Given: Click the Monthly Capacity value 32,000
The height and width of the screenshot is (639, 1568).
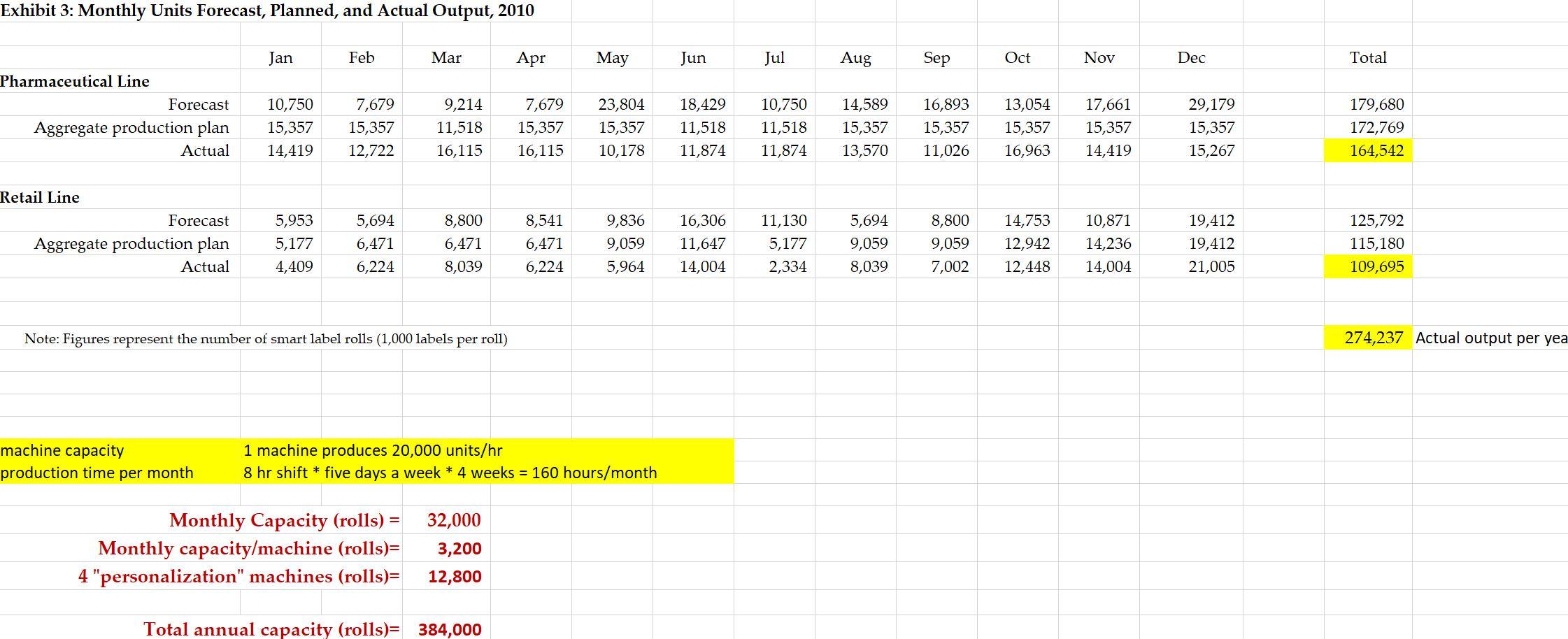Looking at the screenshot, I should click(455, 520).
